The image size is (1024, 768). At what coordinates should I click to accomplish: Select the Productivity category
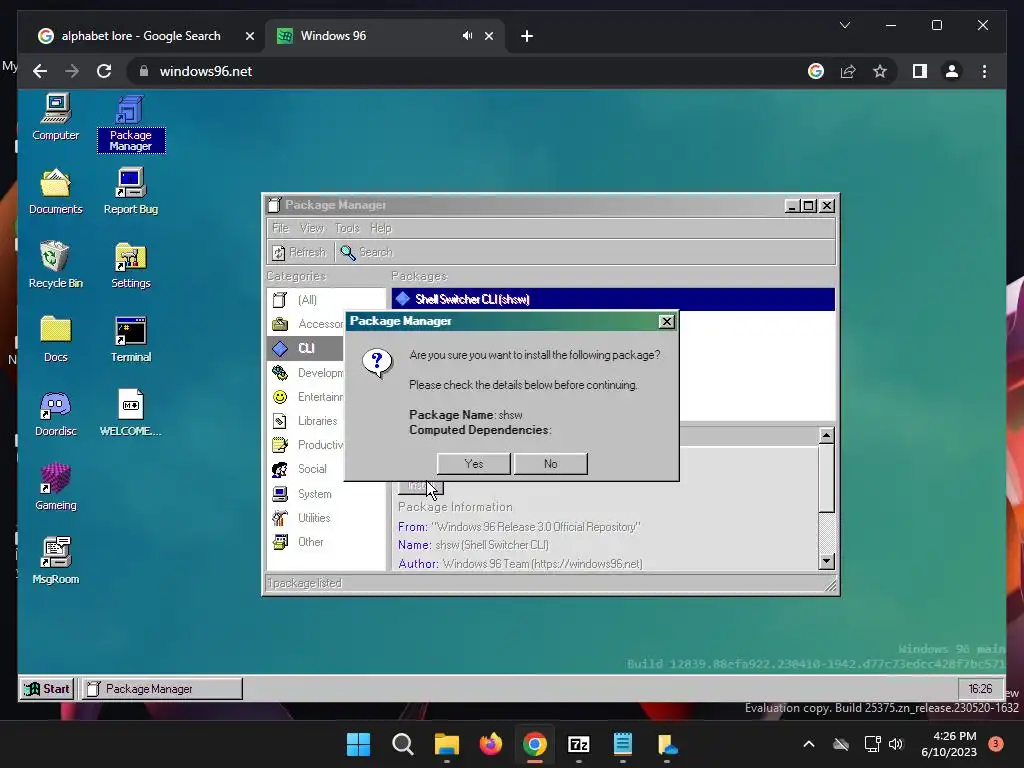tap(305, 445)
